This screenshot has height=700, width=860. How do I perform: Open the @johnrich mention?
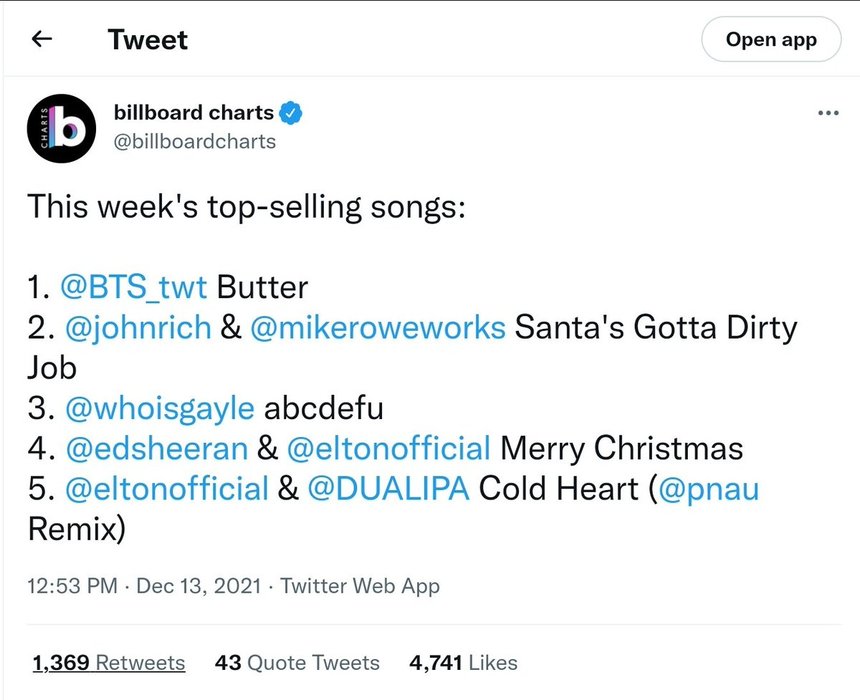coord(138,327)
